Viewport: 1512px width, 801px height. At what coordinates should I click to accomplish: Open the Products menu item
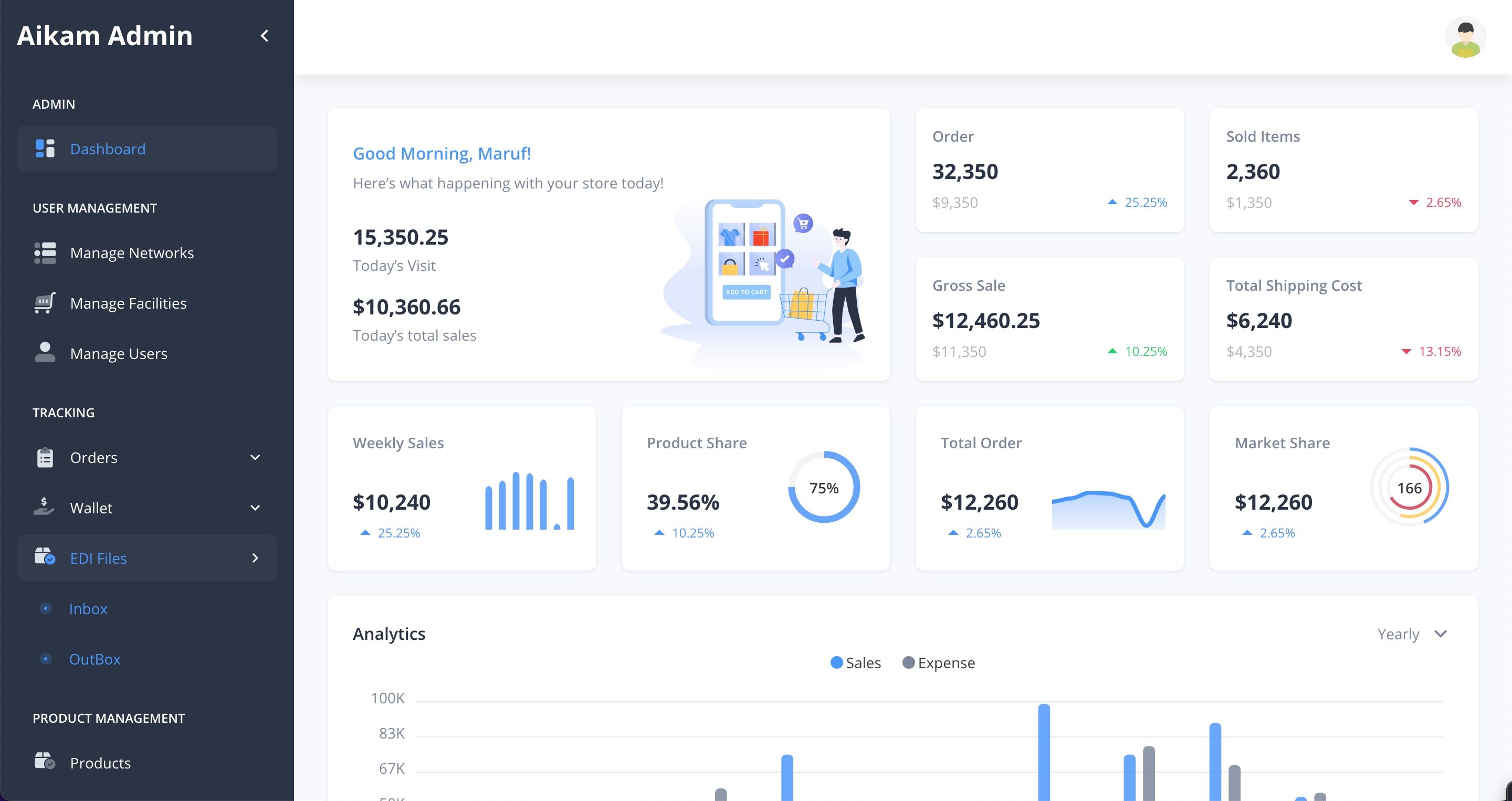click(147, 762)
